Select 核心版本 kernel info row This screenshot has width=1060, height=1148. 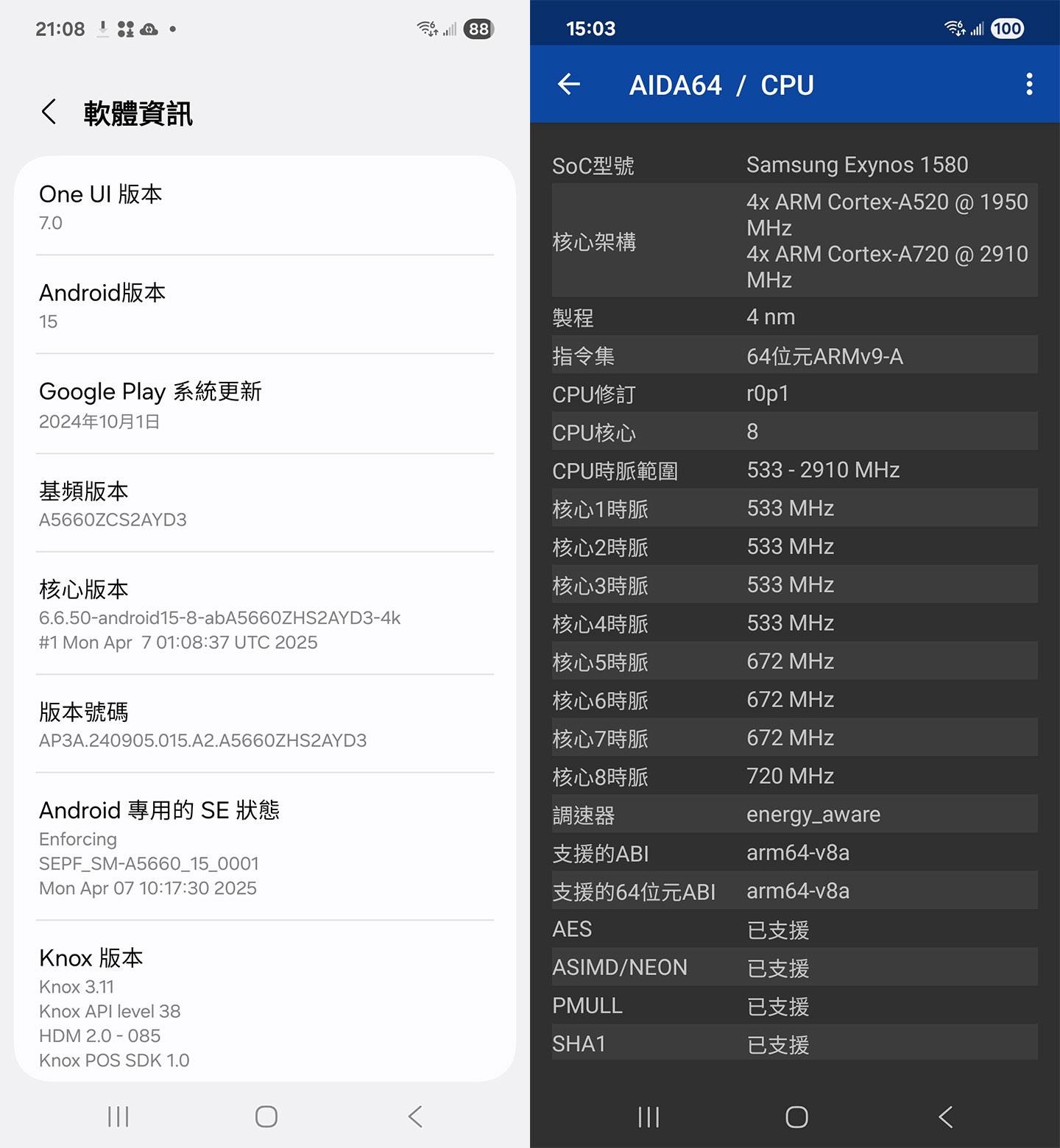coord(265,613)
